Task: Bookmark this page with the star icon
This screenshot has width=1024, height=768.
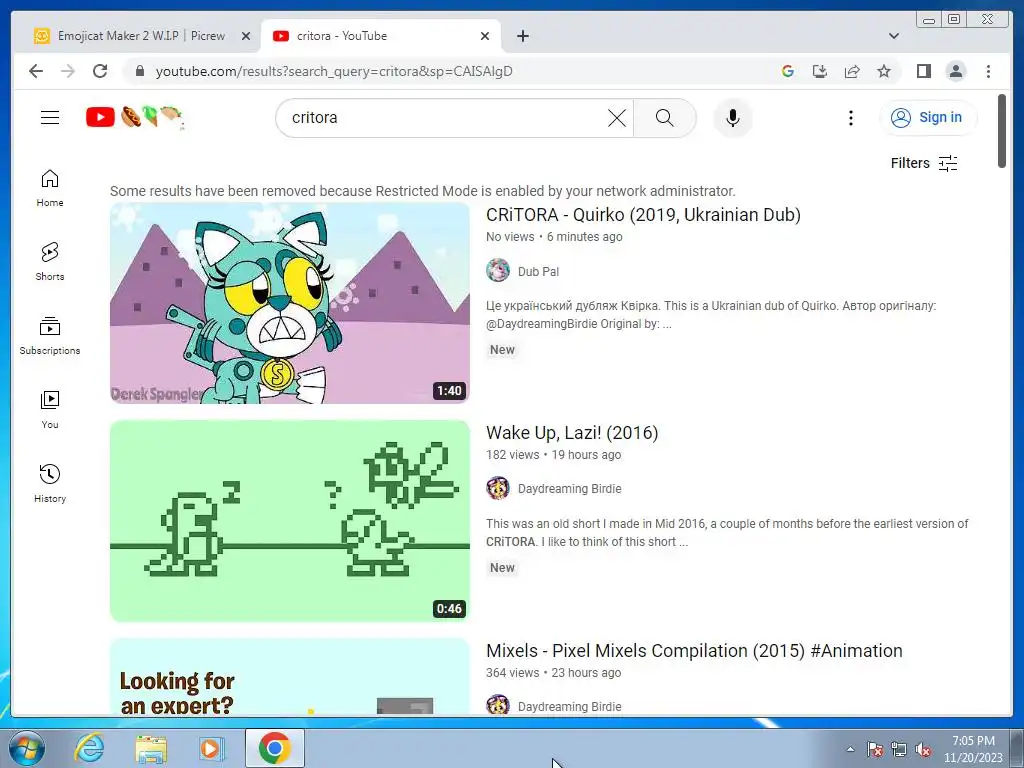Action: (x=884, y=71)
